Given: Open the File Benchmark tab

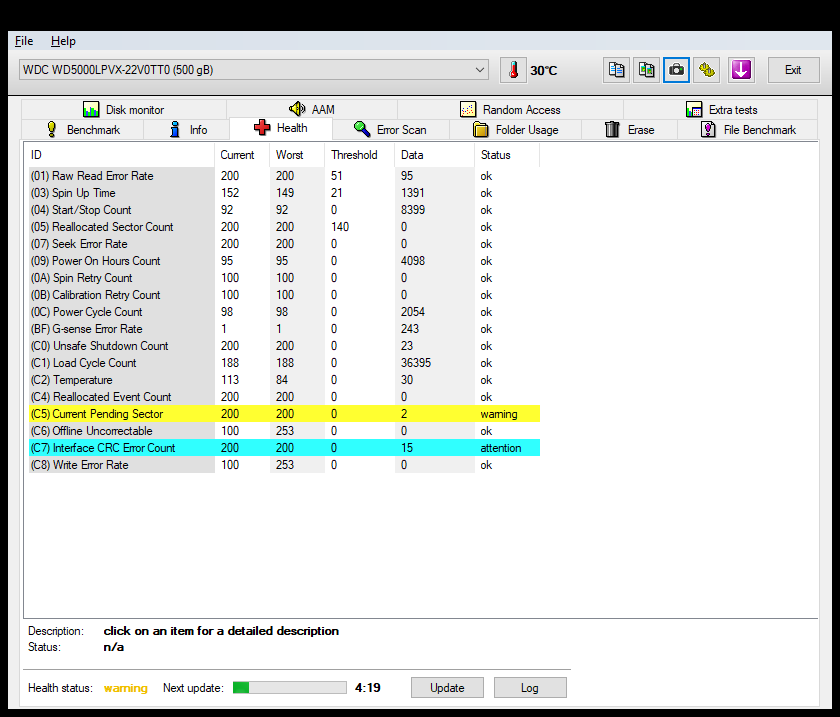Looking at the screenshot, I should (748, 130).
